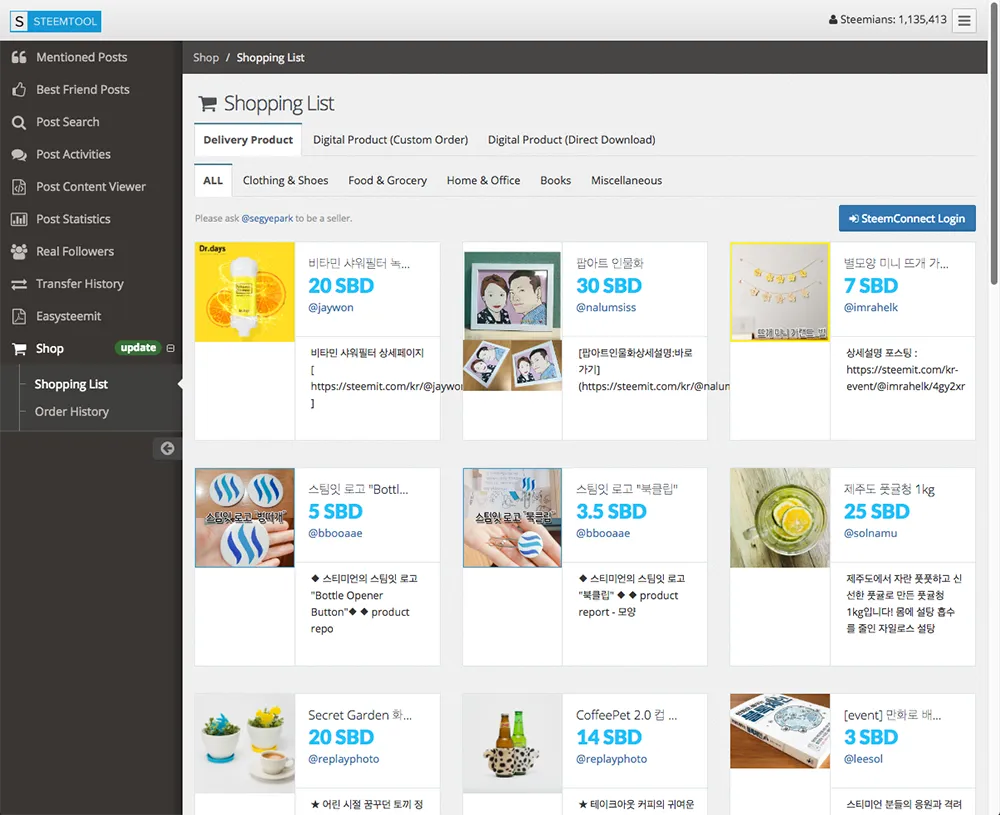
Task: Collapse the sidebar with the arrow button
Action: (167, 448)
